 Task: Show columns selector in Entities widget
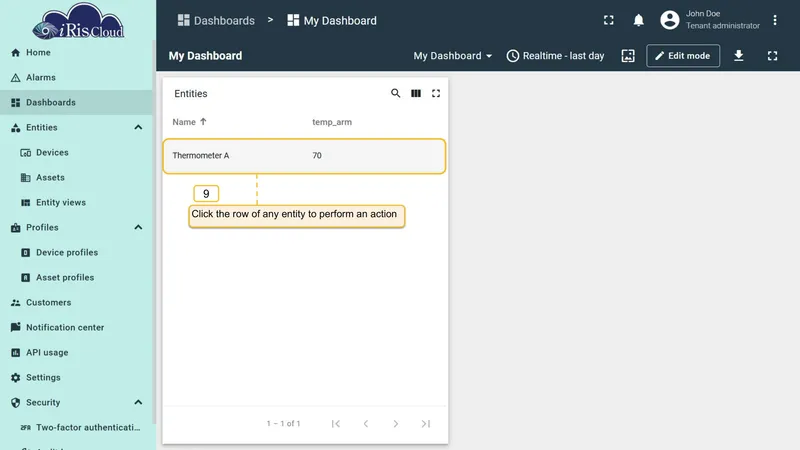pyautogui.click(x=416, y=93)
